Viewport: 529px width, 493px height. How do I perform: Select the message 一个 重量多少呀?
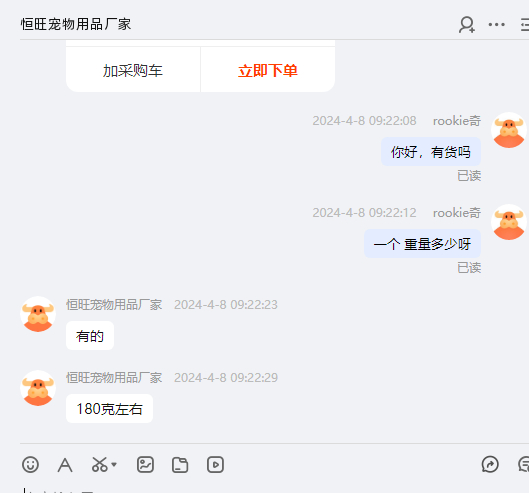(422, 244)
